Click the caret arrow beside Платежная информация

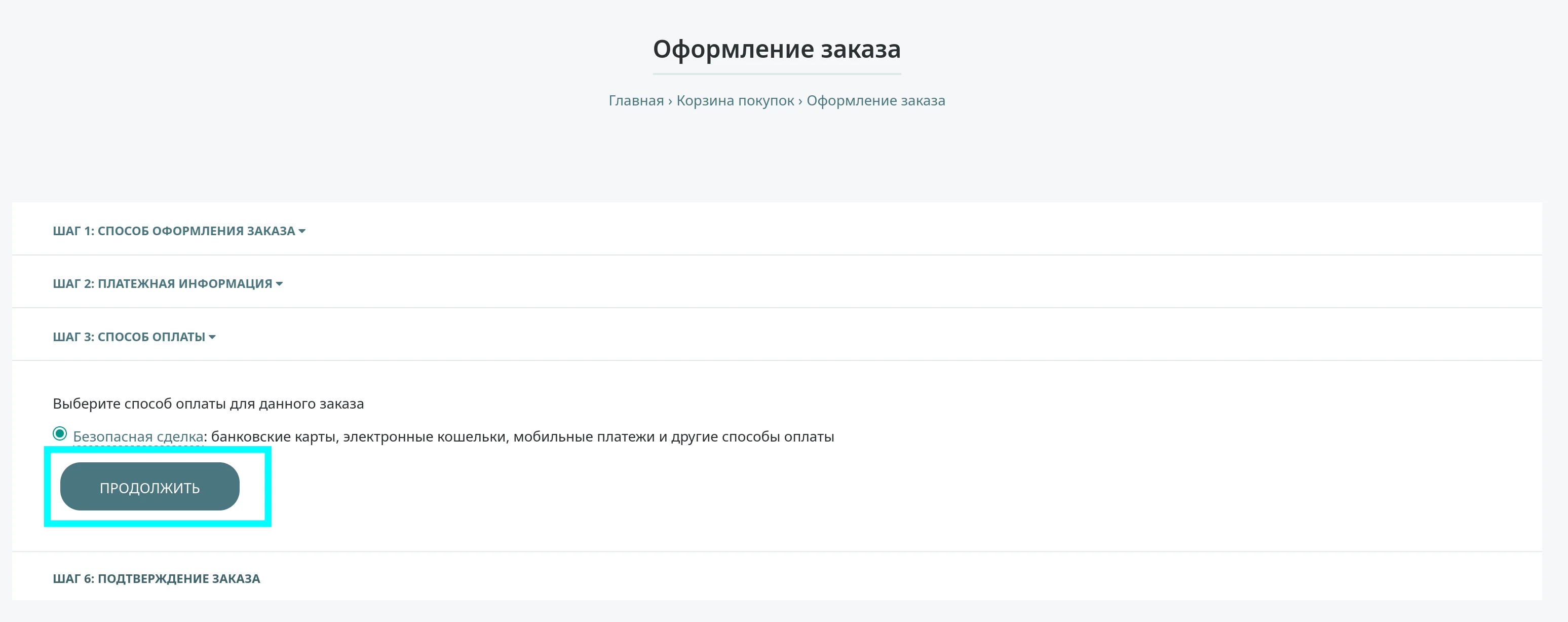(x=279, y=284)
